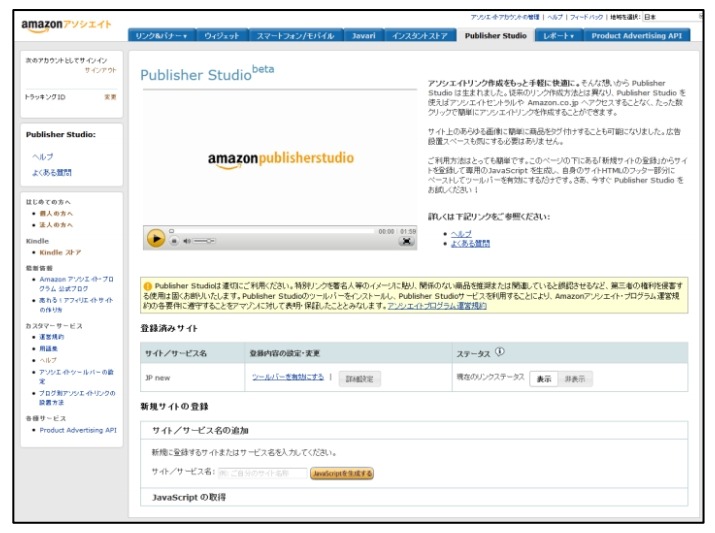Open the 運営規約 sidebar link
This screenshot has width=715, height=533.
(52, 337)
